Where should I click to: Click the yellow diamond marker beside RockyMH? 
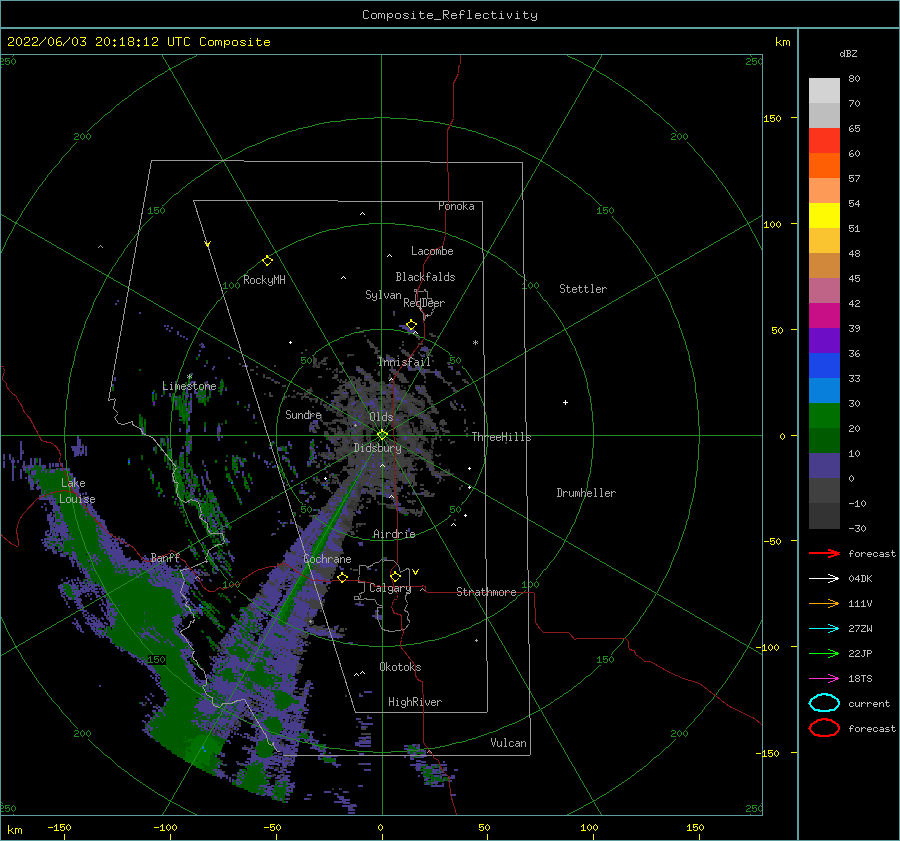[x=267, y=261]
